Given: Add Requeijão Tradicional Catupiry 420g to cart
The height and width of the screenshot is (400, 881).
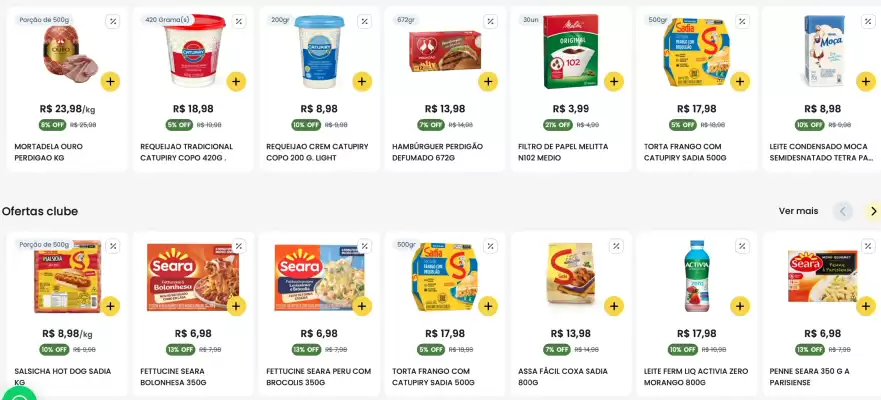Looking at the screenshot, I should click(x=236, y=81).
